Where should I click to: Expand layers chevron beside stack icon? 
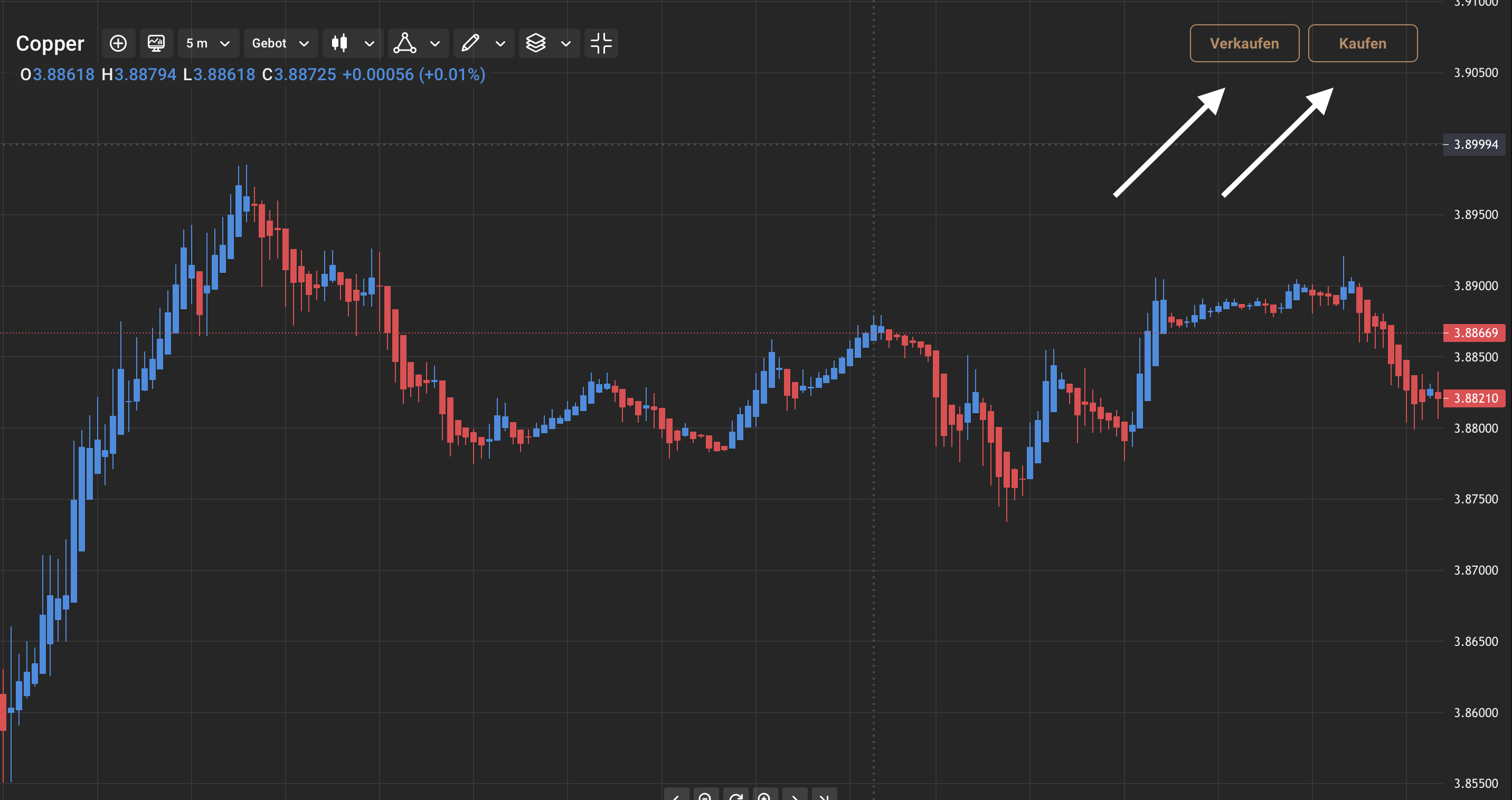[x=566, y=43]
